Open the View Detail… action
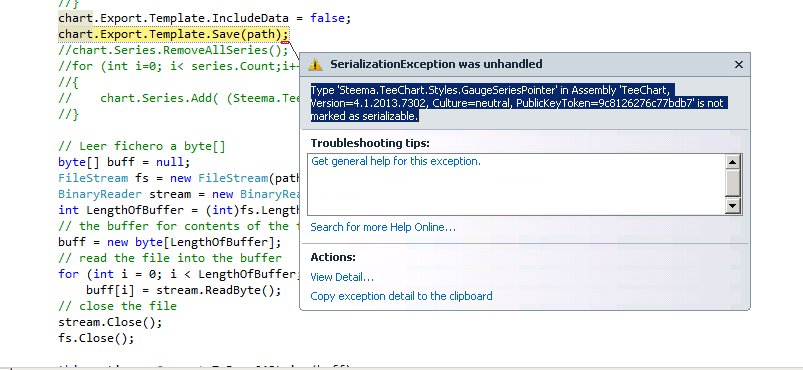Viewport: 803px width, 370px height. (x=342, y=277)
